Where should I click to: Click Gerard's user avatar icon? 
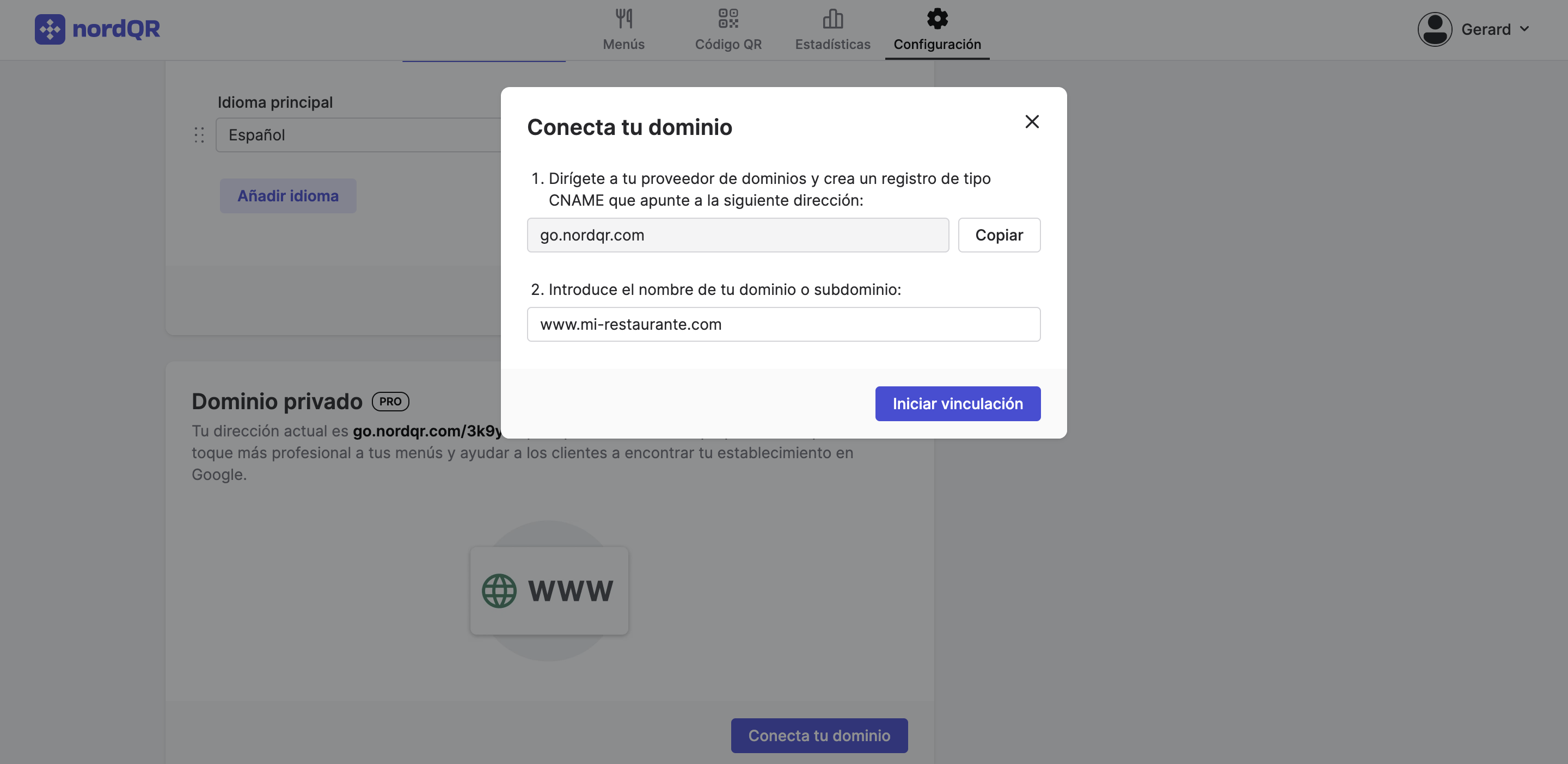(x=1434, y=29)
